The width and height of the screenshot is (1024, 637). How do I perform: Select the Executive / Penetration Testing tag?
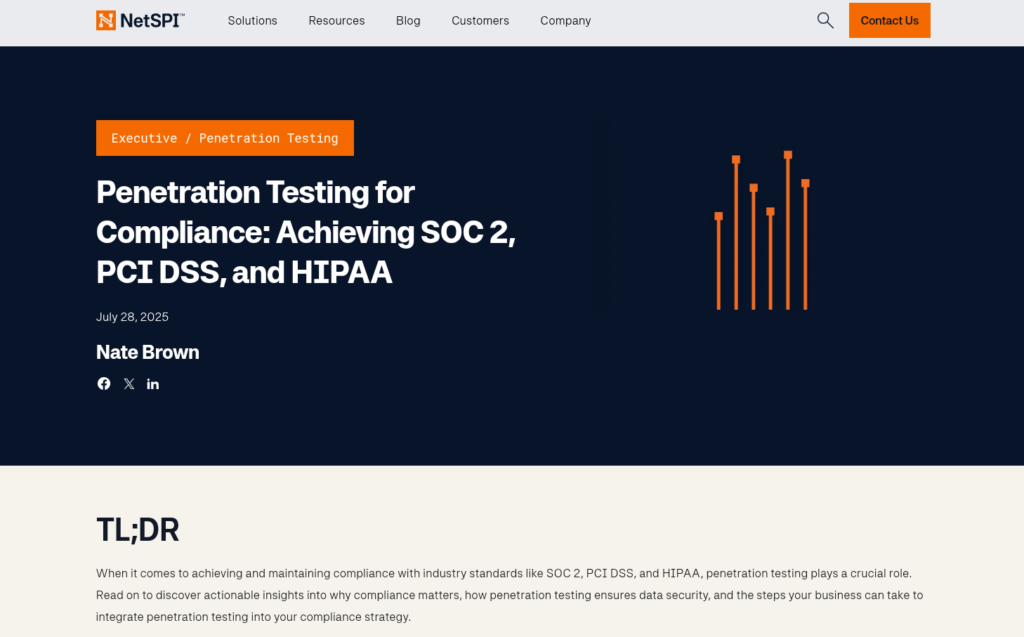225,138
